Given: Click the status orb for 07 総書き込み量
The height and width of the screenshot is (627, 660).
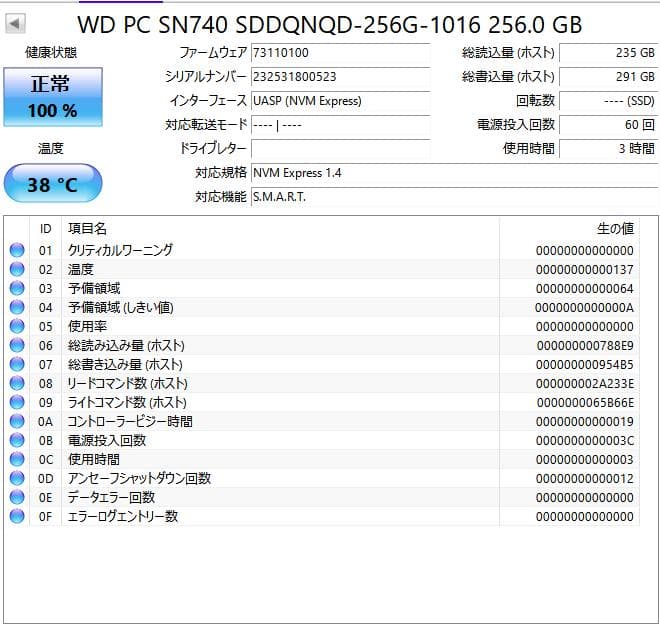Looking at the screenshot, I should click(17, 364).
